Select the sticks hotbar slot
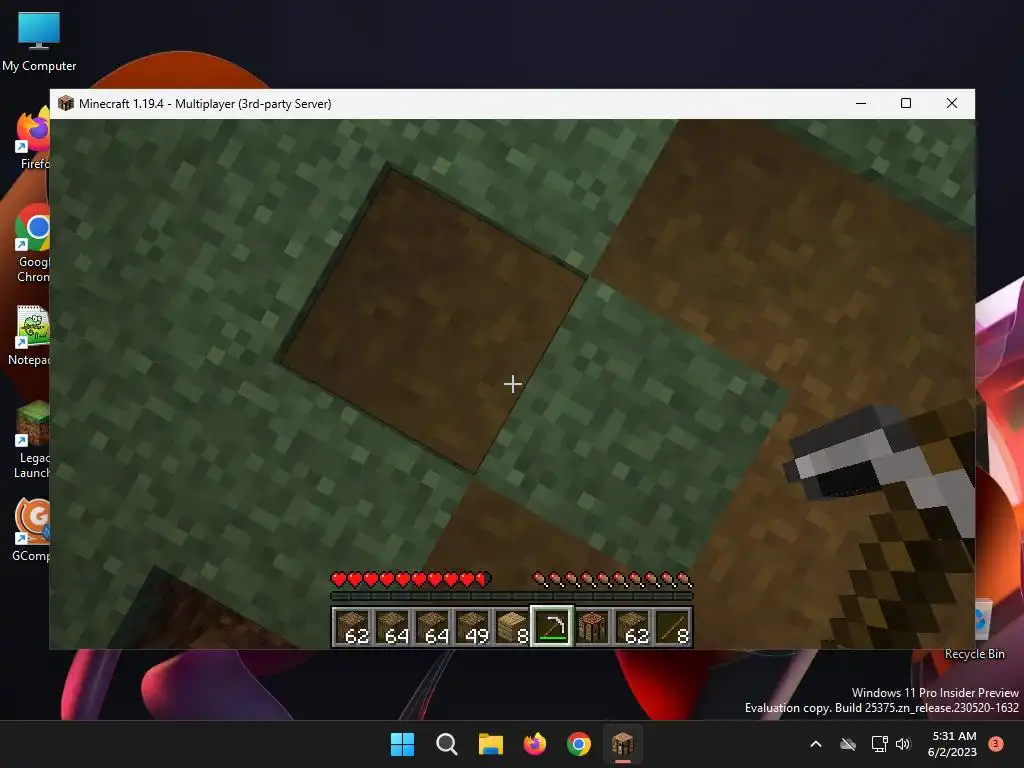1024x768 pixels. pyautogui.click(x=673, y=627)
